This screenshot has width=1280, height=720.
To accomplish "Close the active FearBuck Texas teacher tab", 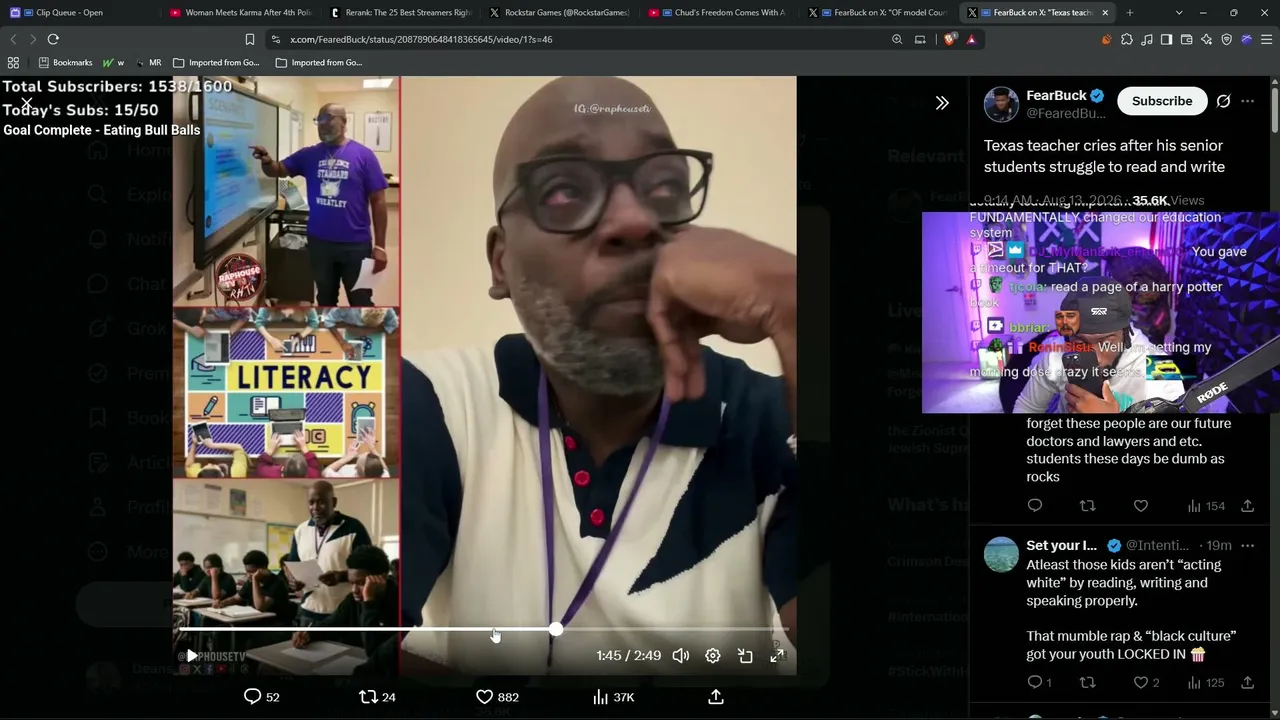I will (1105, 13).
